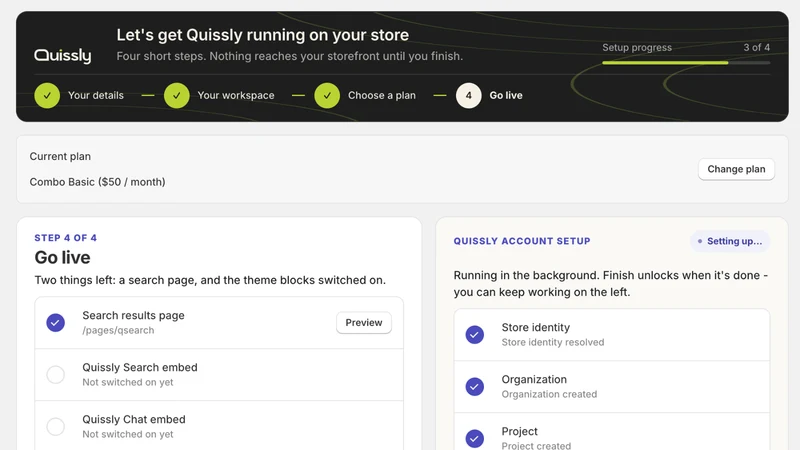Click the 'STEP 4 OF 4' label
Screen dimensions: 800x450
[65, 238]
